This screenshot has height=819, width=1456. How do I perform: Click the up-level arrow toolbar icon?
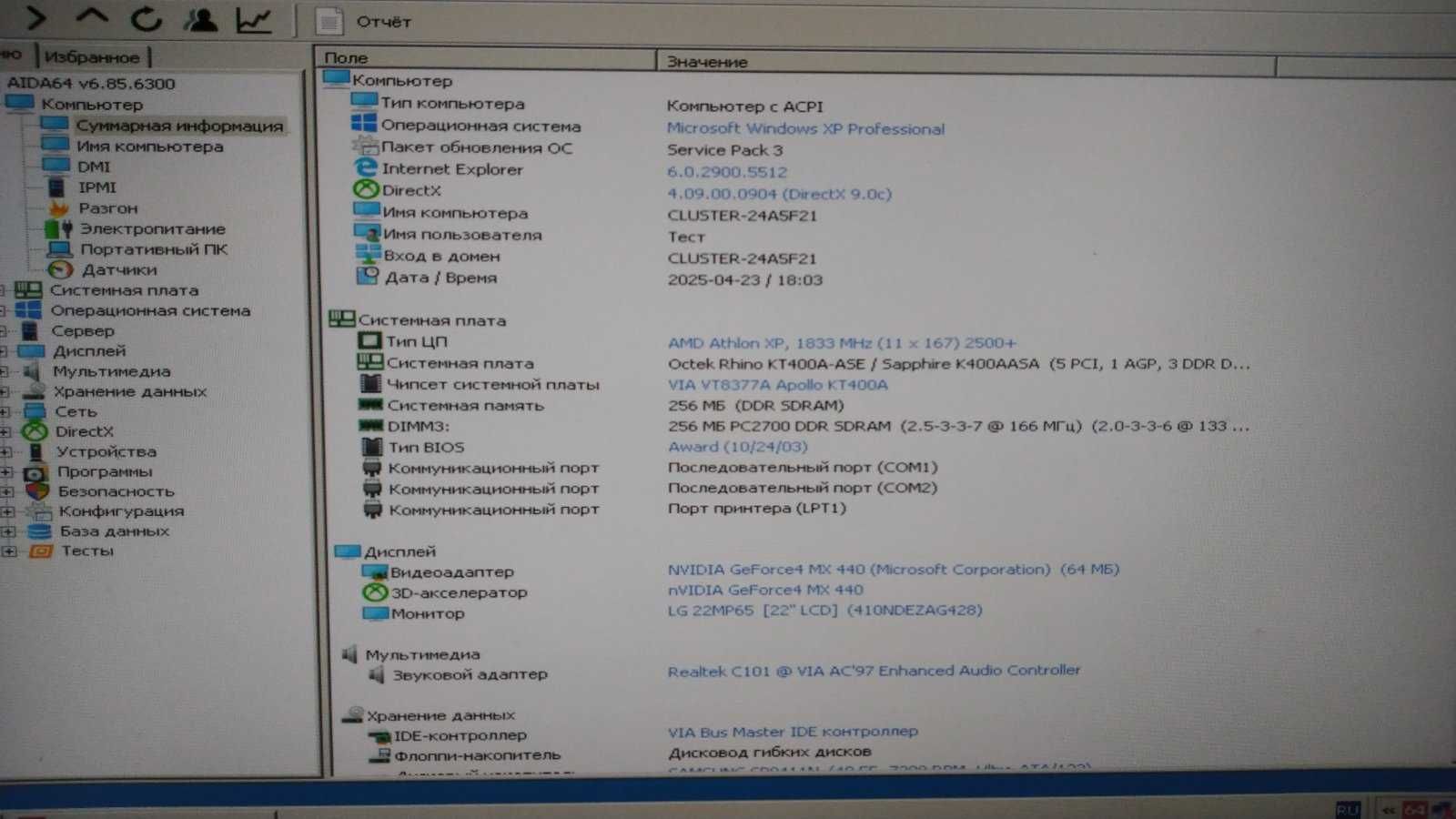[x=91, y=17]
